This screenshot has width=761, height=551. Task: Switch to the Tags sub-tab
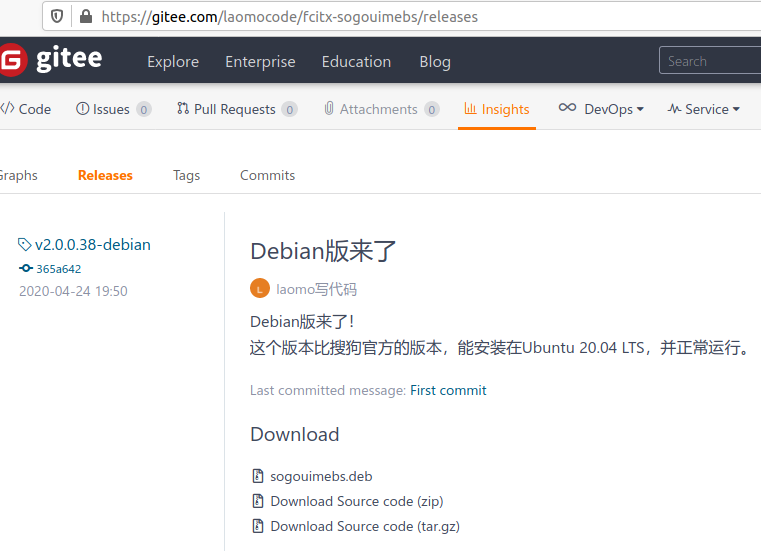click(x=186, y=175)
